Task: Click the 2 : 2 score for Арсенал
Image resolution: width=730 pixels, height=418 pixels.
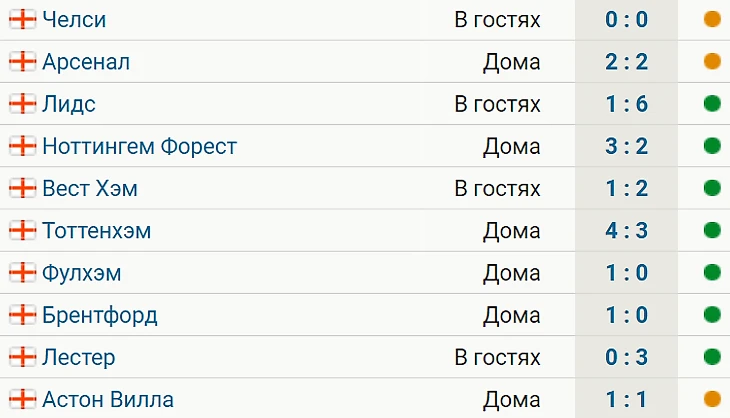Action: [627, 62]
